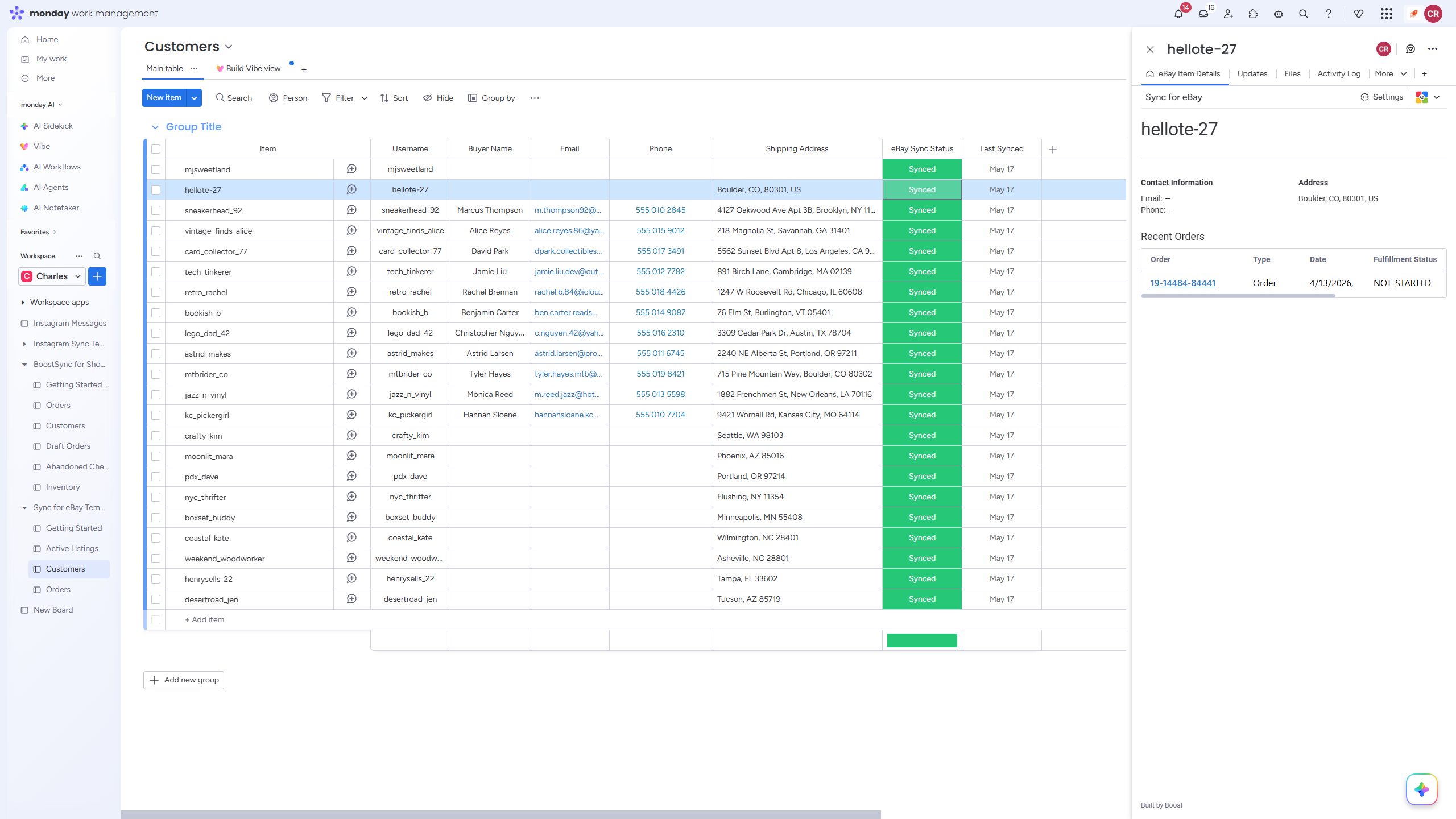Open the Files tab

click(x=1292, y=73)
